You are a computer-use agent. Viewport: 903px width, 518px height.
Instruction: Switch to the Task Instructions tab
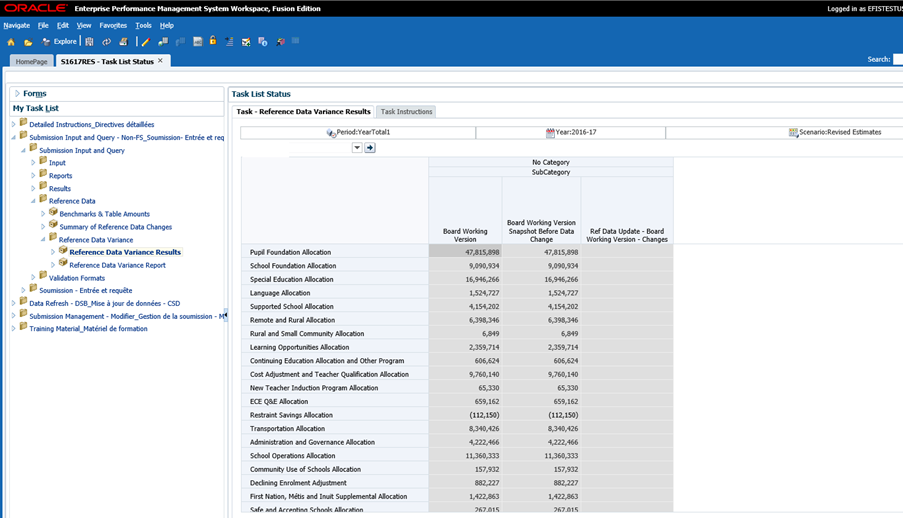coord(407,112)
